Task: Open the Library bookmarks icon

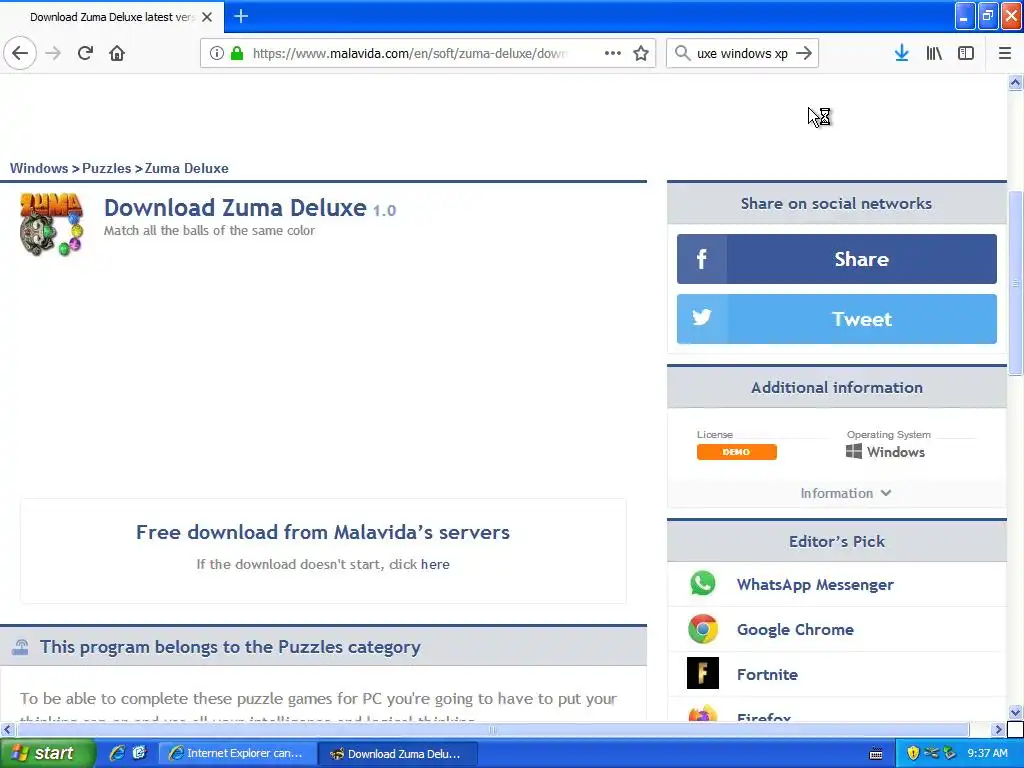Action: 934,53
